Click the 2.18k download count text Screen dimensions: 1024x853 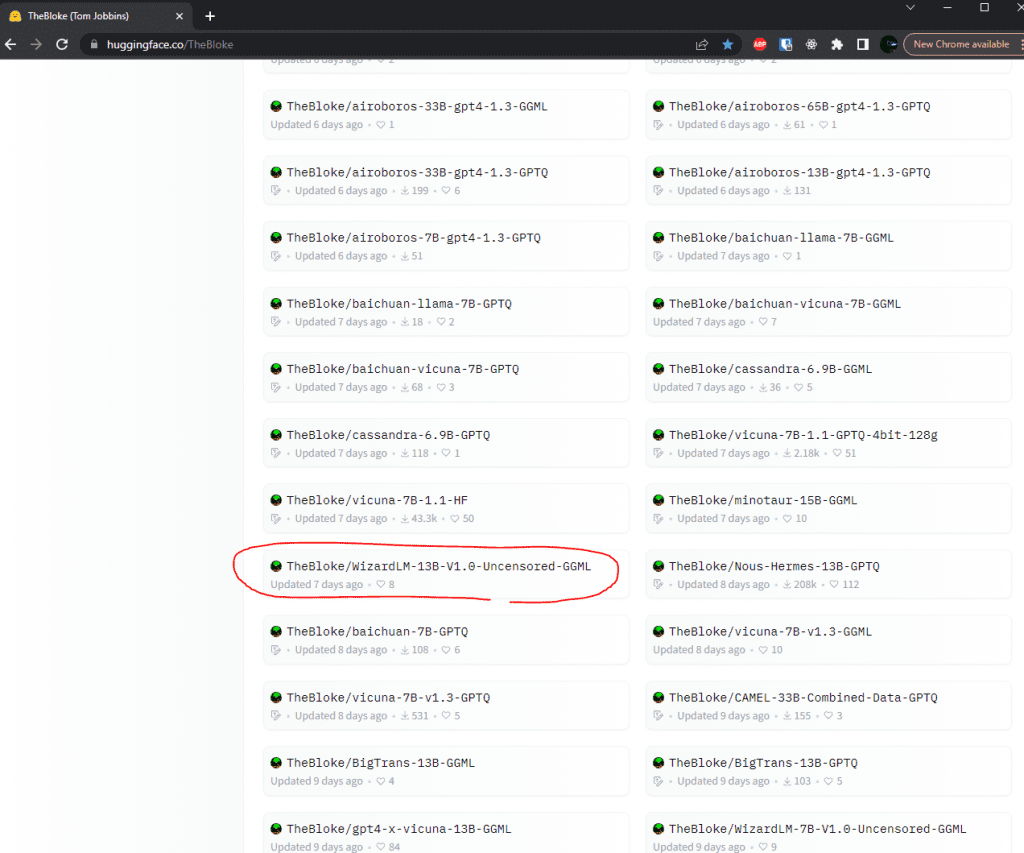807,453
